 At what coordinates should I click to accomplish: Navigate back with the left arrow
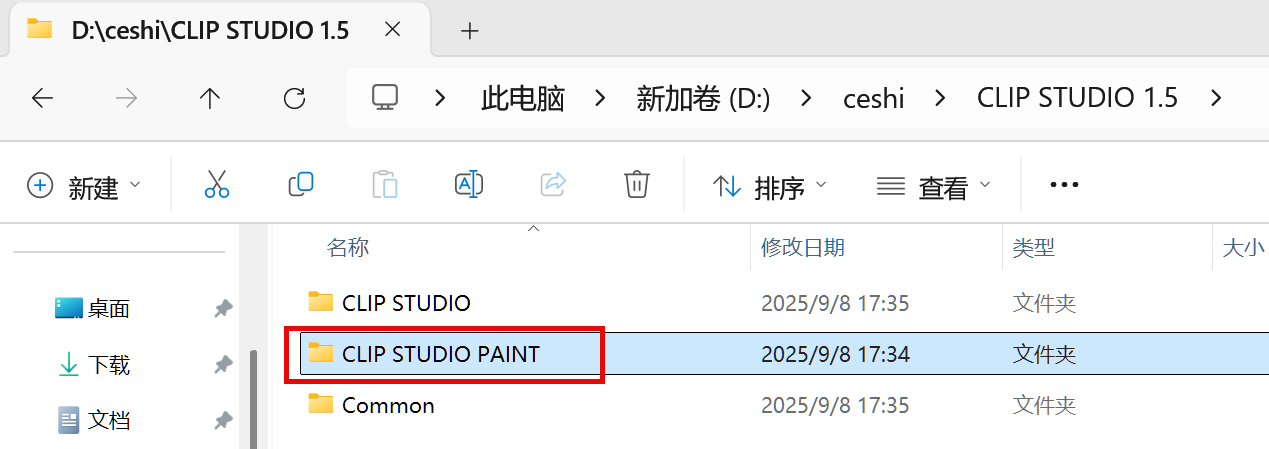tap(41, 98)
